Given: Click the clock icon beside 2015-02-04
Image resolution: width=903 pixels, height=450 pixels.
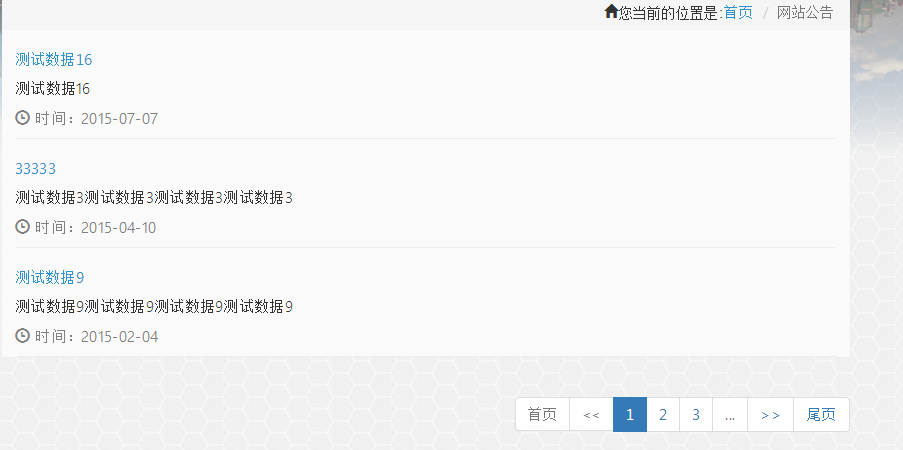Looking at the screenshot, I should 22,335.
